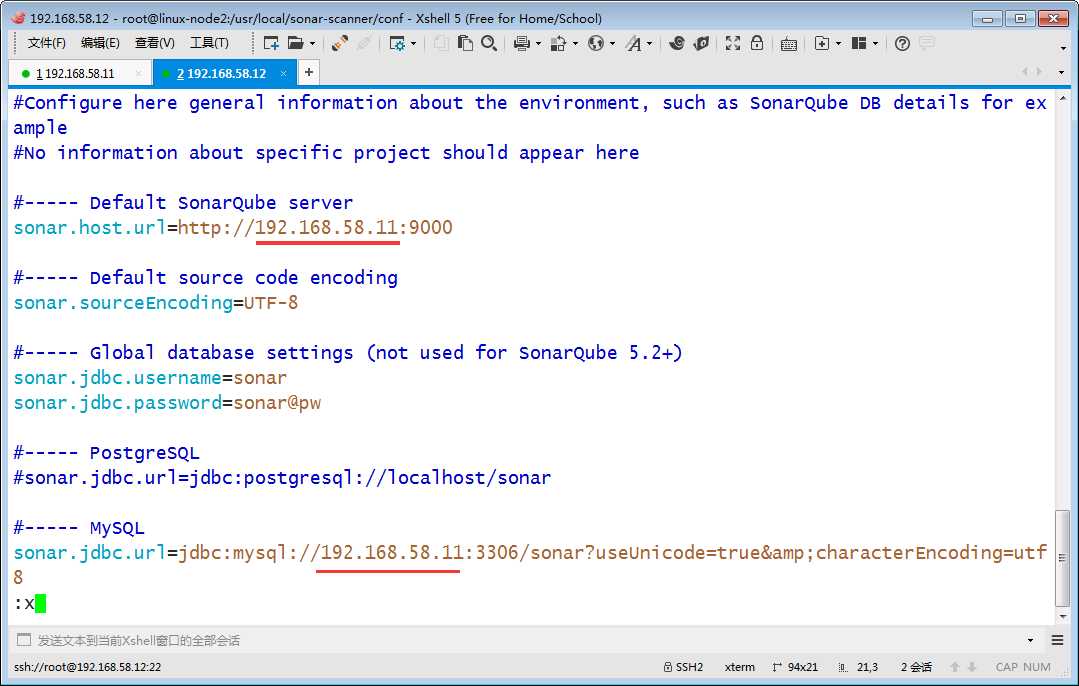1079x686 pixels.
Task: Open the 查看(V) menu
Action: (154, 43)
